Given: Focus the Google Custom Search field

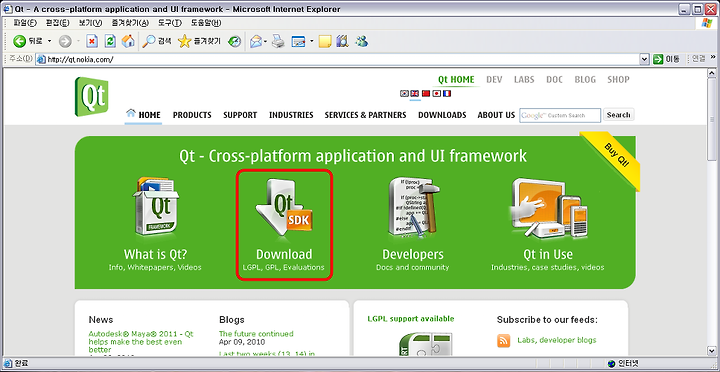Looking at the screenshot, I should point(560,115).
